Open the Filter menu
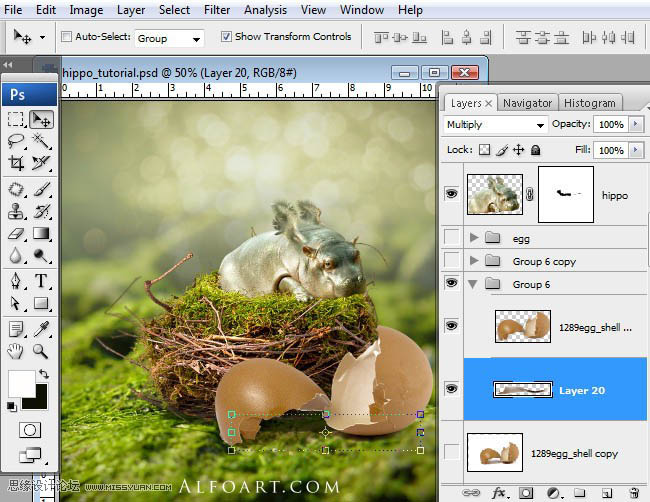 tap(217, 10)
